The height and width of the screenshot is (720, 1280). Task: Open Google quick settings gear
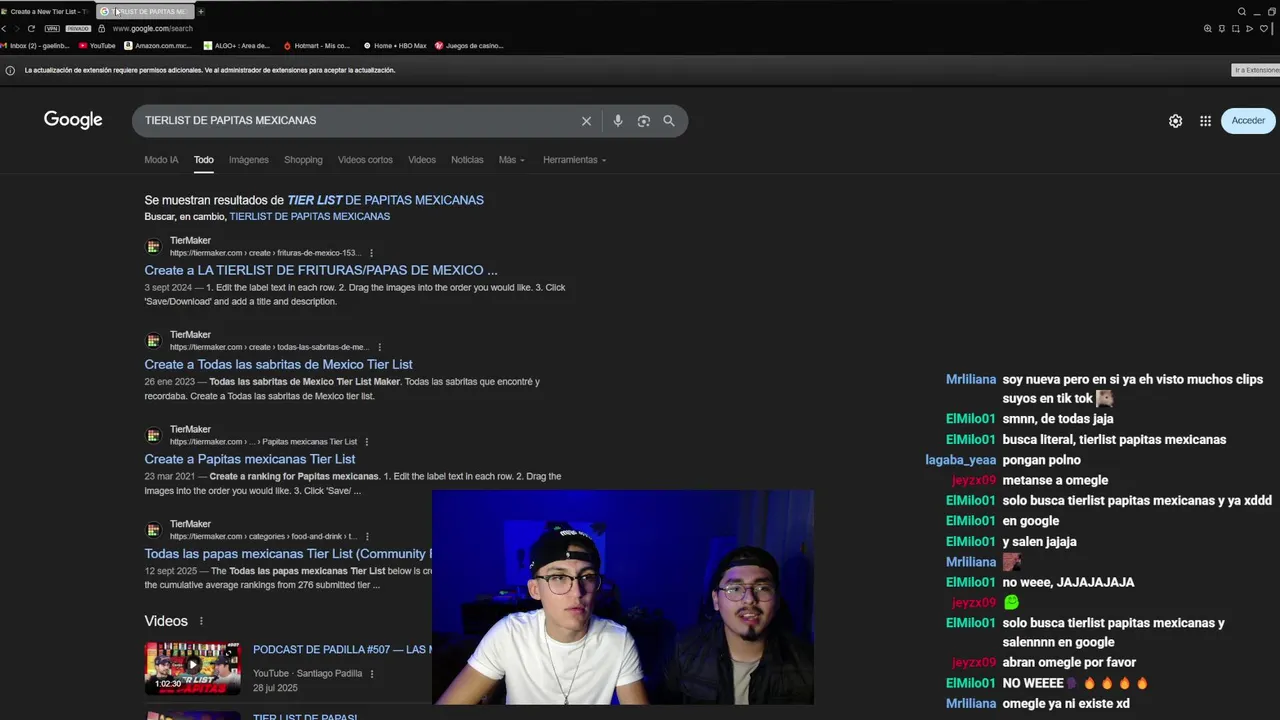pos(1176,121)
